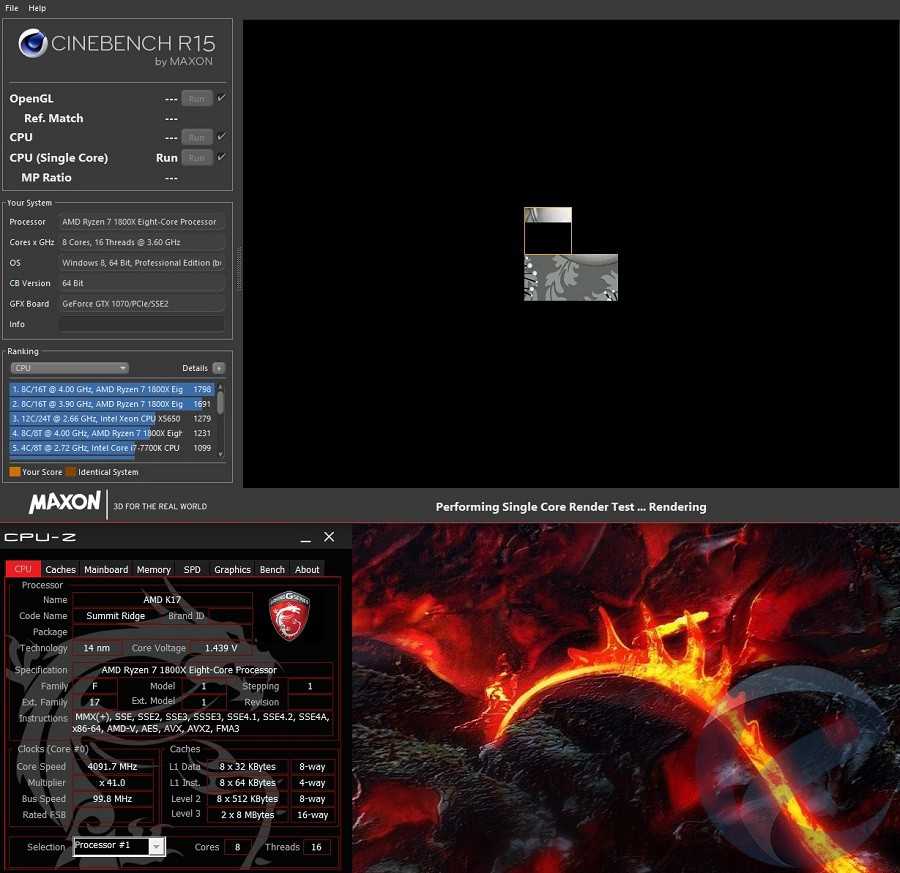Open the File menu
This screenshot has width=900, height=873.
click(12, 8)
